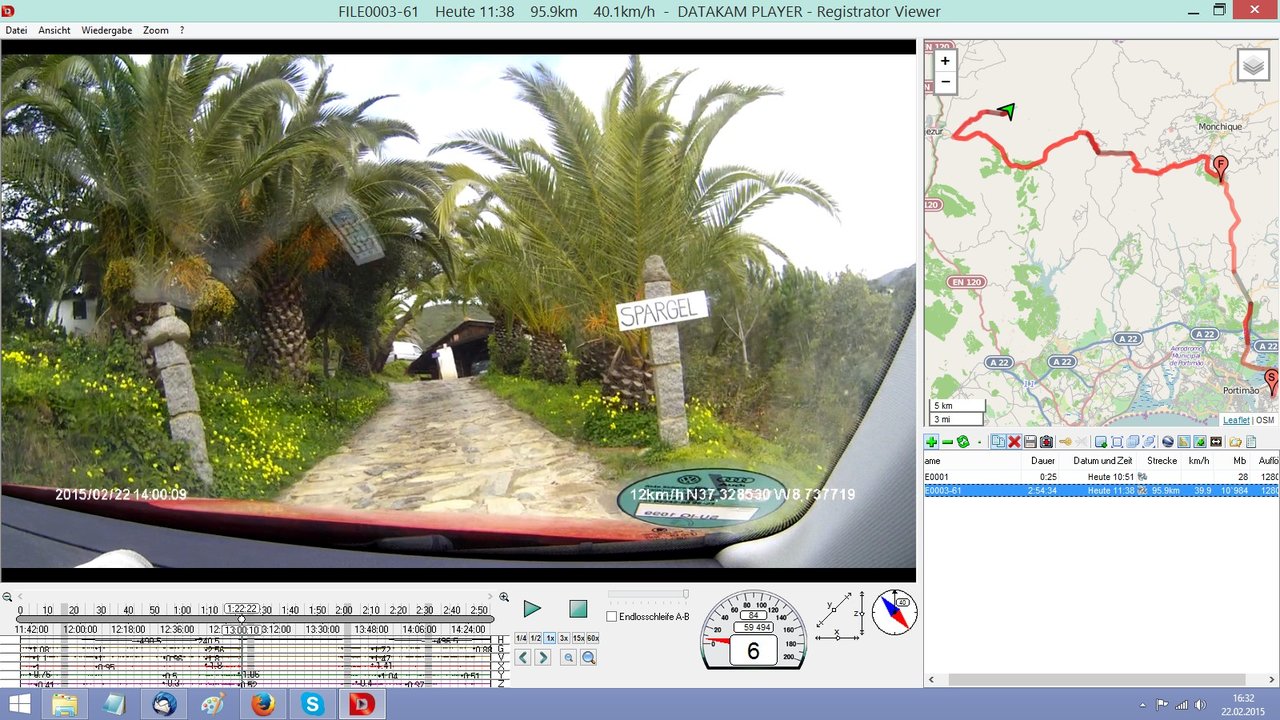Zoom in on the map
This screenshot has width=1280, height=720.
[945, 61]
